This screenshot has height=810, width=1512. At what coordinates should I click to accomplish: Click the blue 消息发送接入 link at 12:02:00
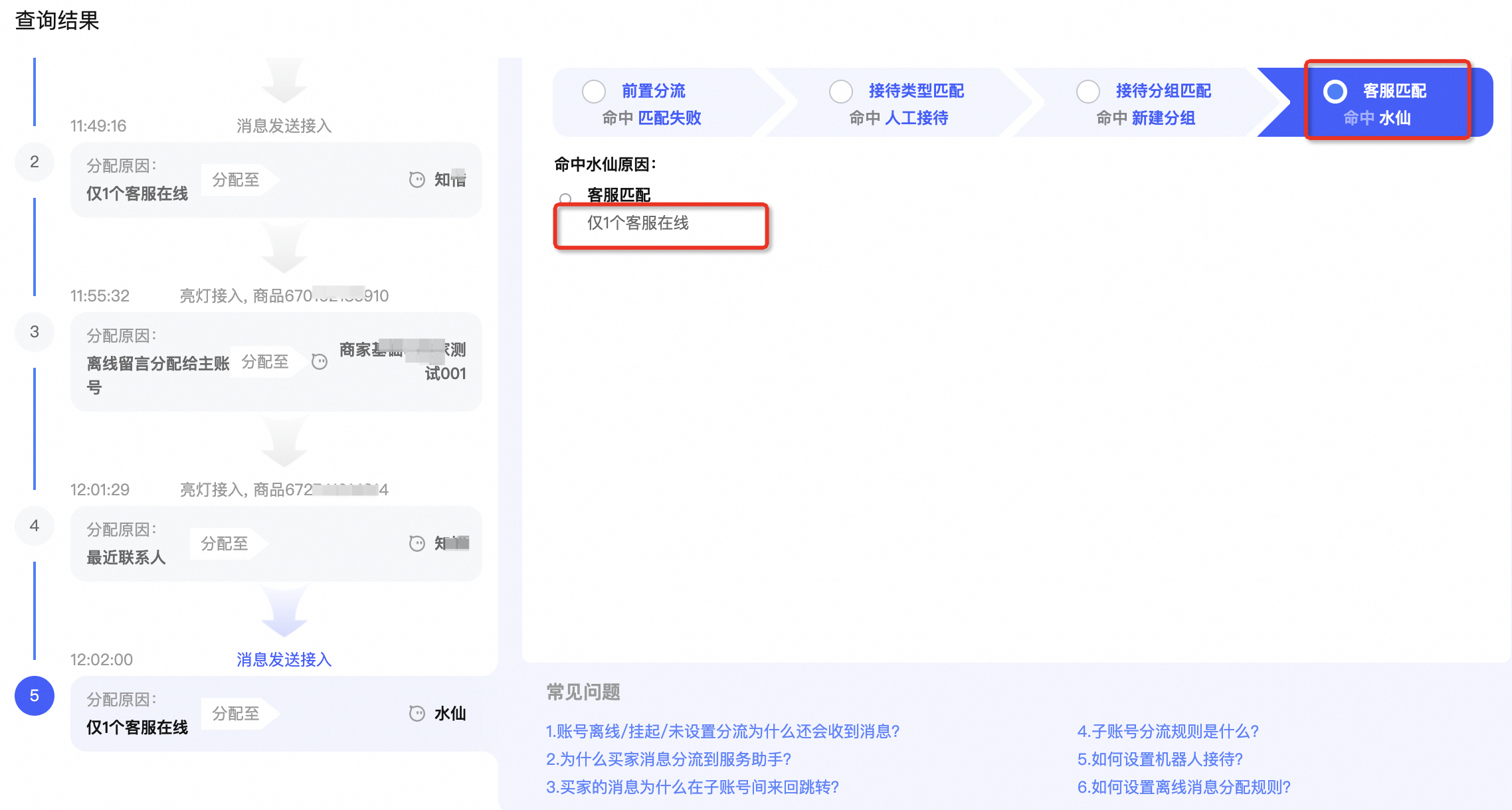(x=284, y=659)
